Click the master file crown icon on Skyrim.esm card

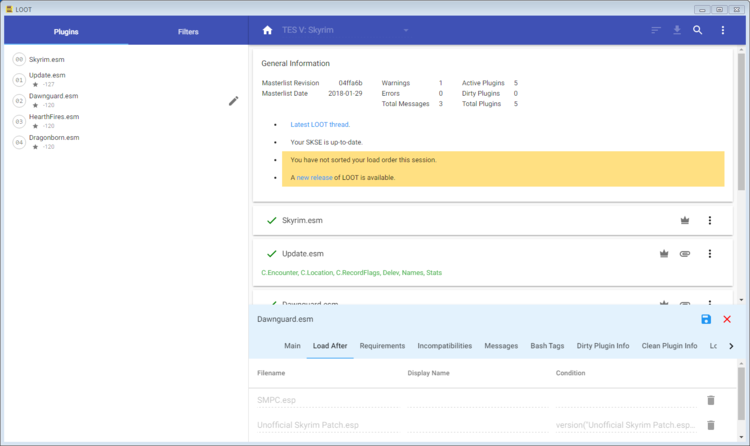pyautogui.click(x=685, y=220)
